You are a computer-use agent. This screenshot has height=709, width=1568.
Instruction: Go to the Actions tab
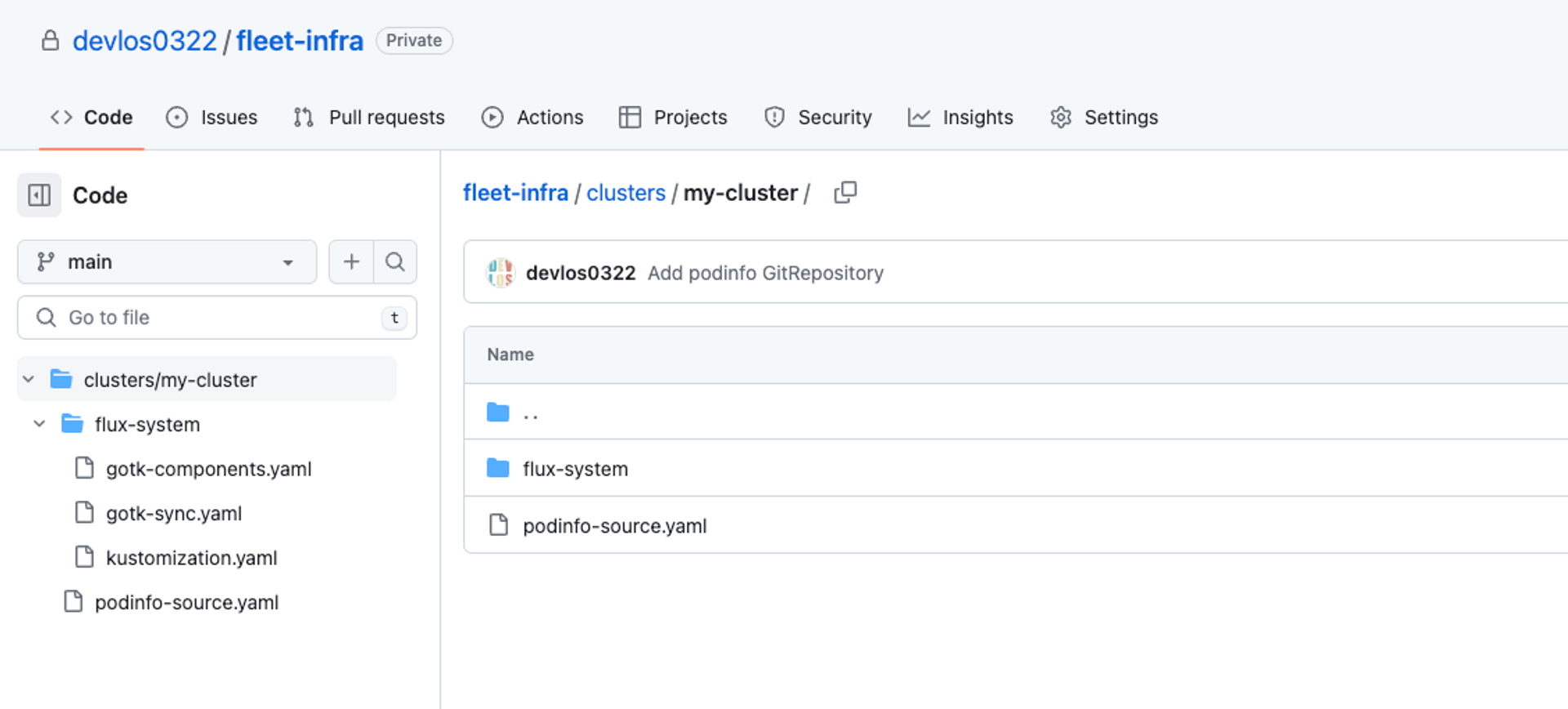pyautogui.click(x=532, y=118)
